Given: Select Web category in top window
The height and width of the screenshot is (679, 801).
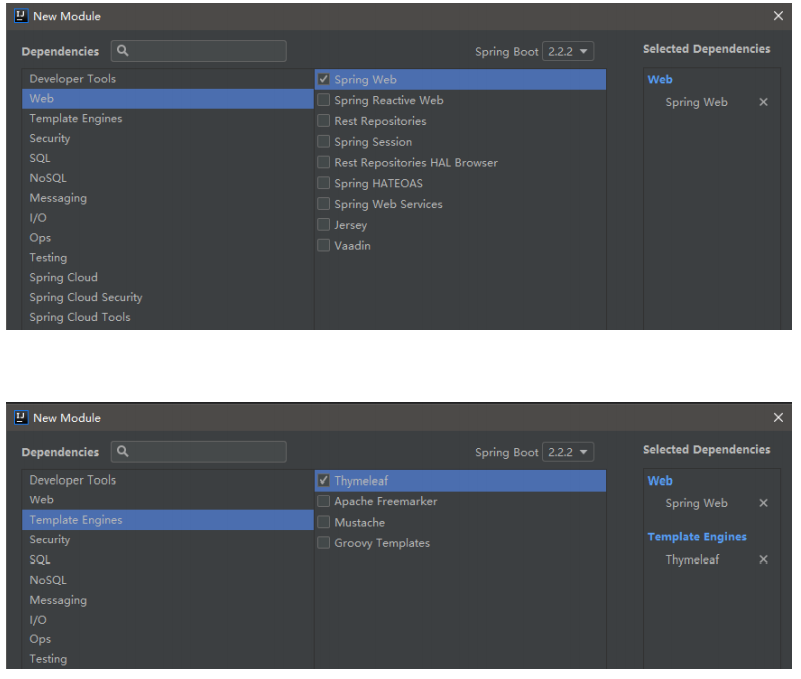Looking at the screenshot, I should [x=168, y=99].
